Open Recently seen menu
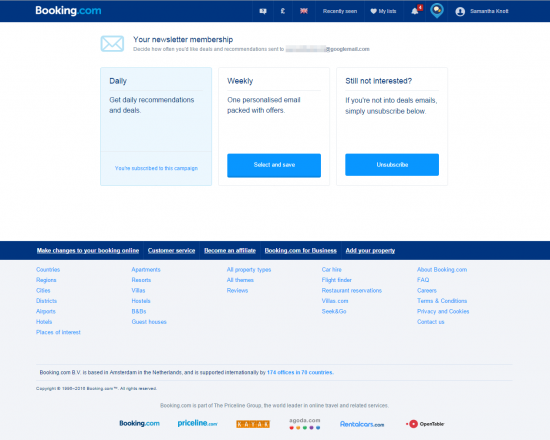 pos(340,11)
